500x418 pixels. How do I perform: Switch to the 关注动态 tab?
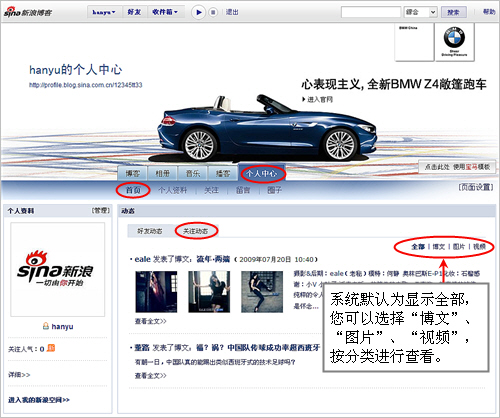click(195, 231)
